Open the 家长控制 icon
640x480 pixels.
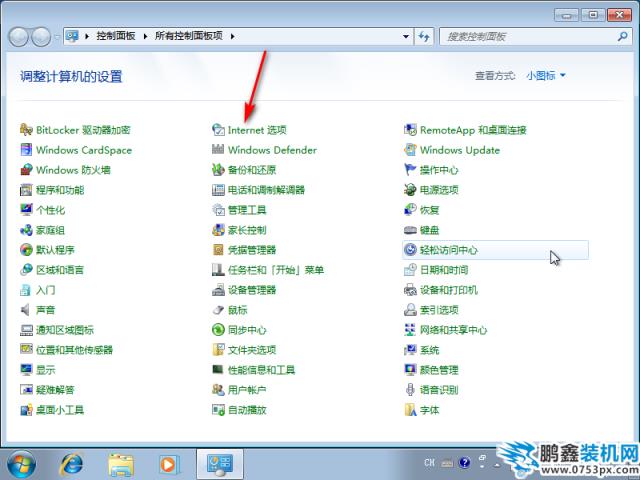[218, 230]
